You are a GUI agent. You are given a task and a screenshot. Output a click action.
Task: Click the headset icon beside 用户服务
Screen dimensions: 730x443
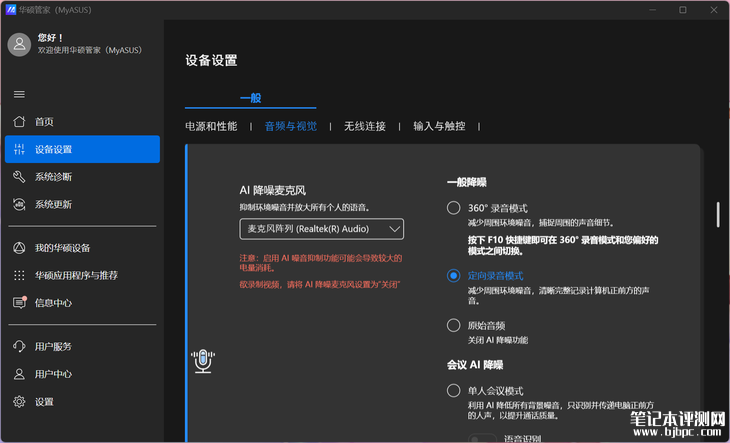coord(19,346)
